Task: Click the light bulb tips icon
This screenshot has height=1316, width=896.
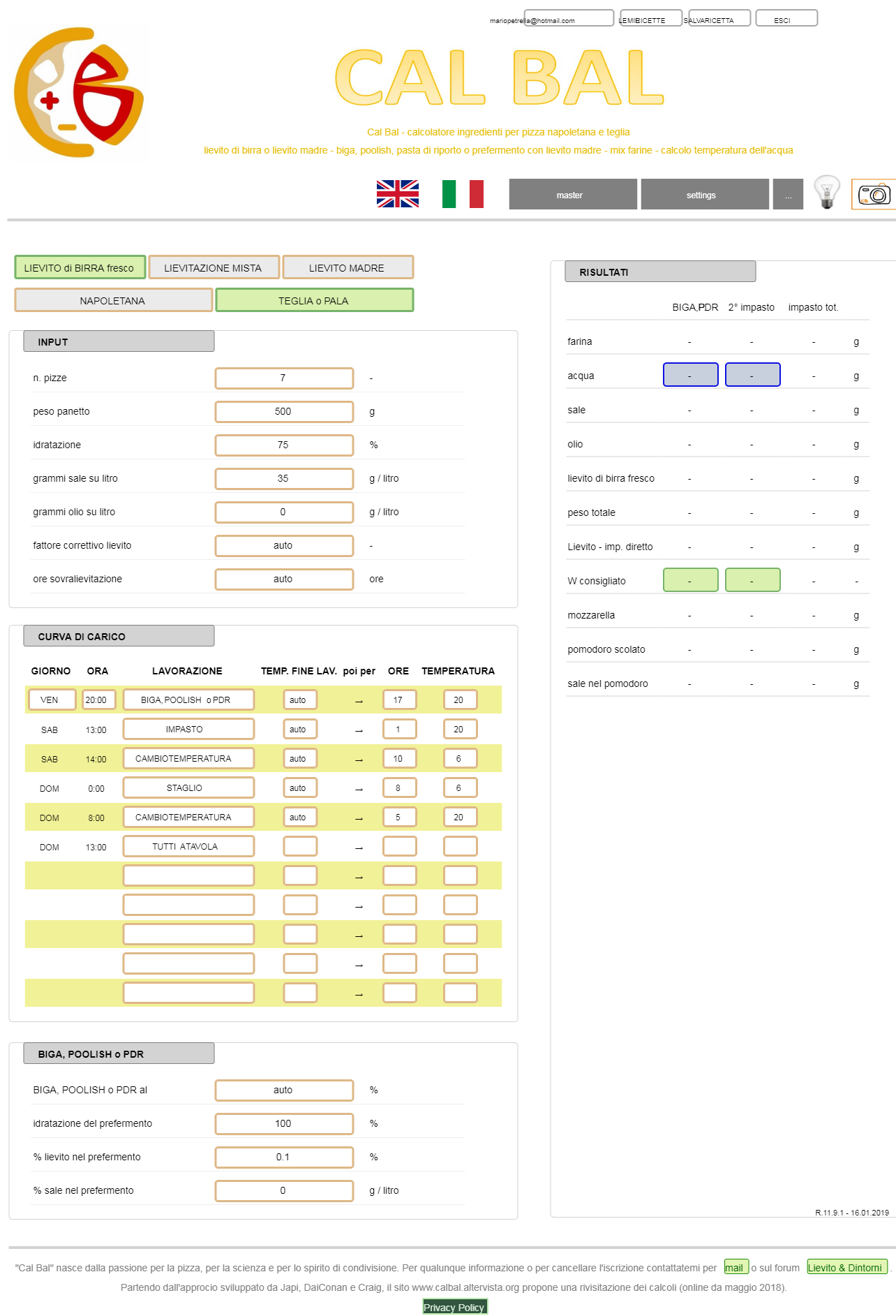Action: coord(827,193)
